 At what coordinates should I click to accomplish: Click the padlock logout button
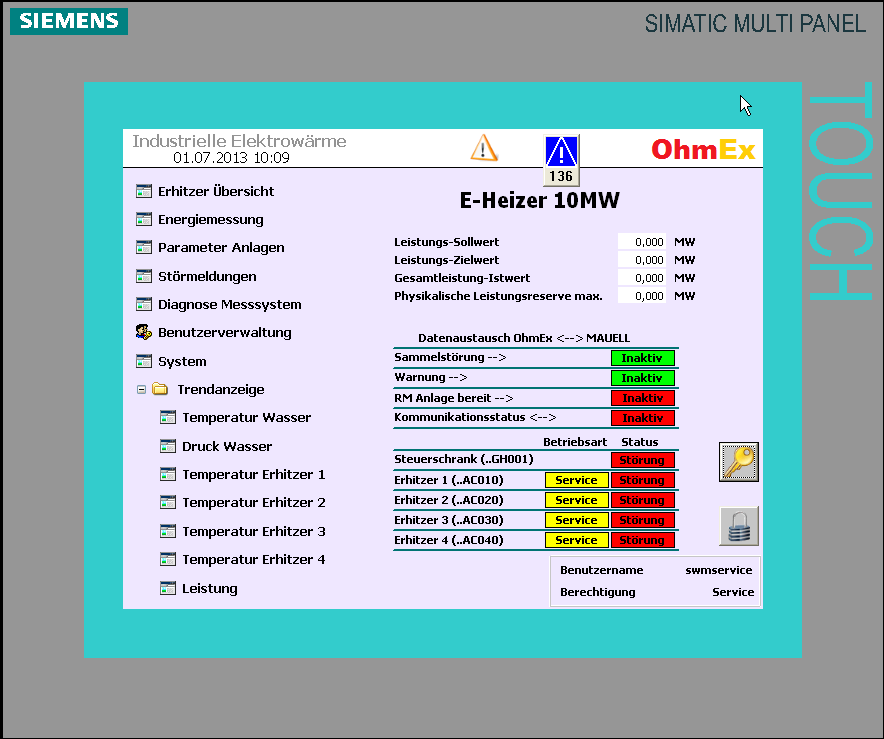(739, 526)
